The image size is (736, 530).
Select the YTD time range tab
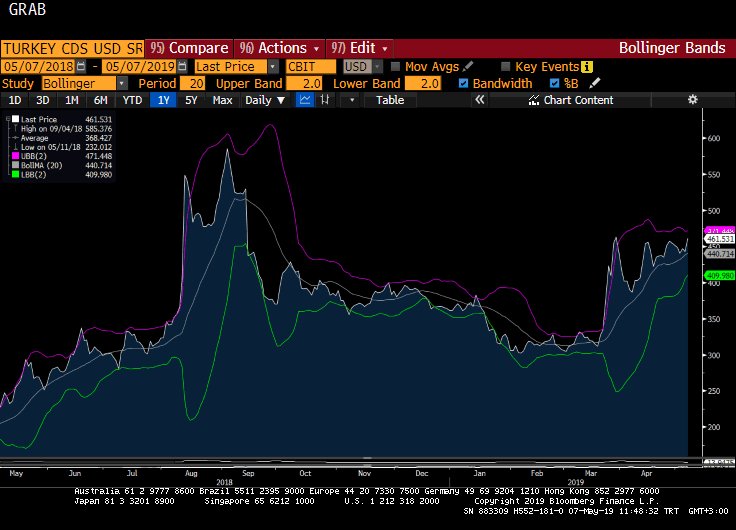[132, 100]
